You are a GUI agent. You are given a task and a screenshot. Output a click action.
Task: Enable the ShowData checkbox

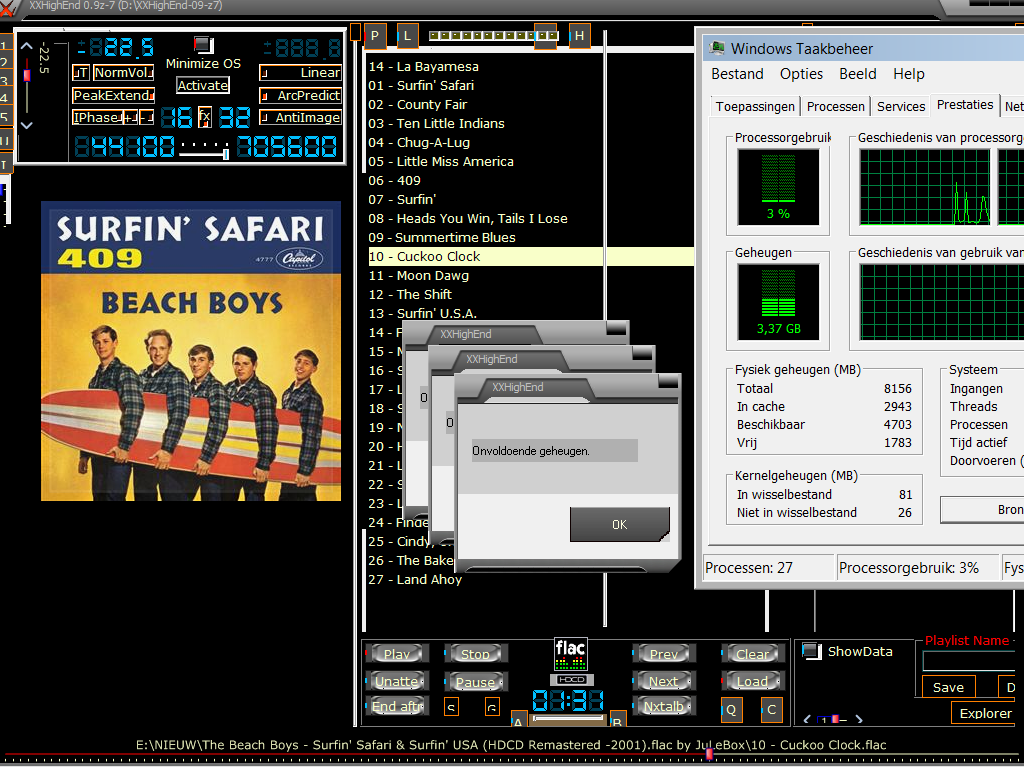(x=812, y=650)
